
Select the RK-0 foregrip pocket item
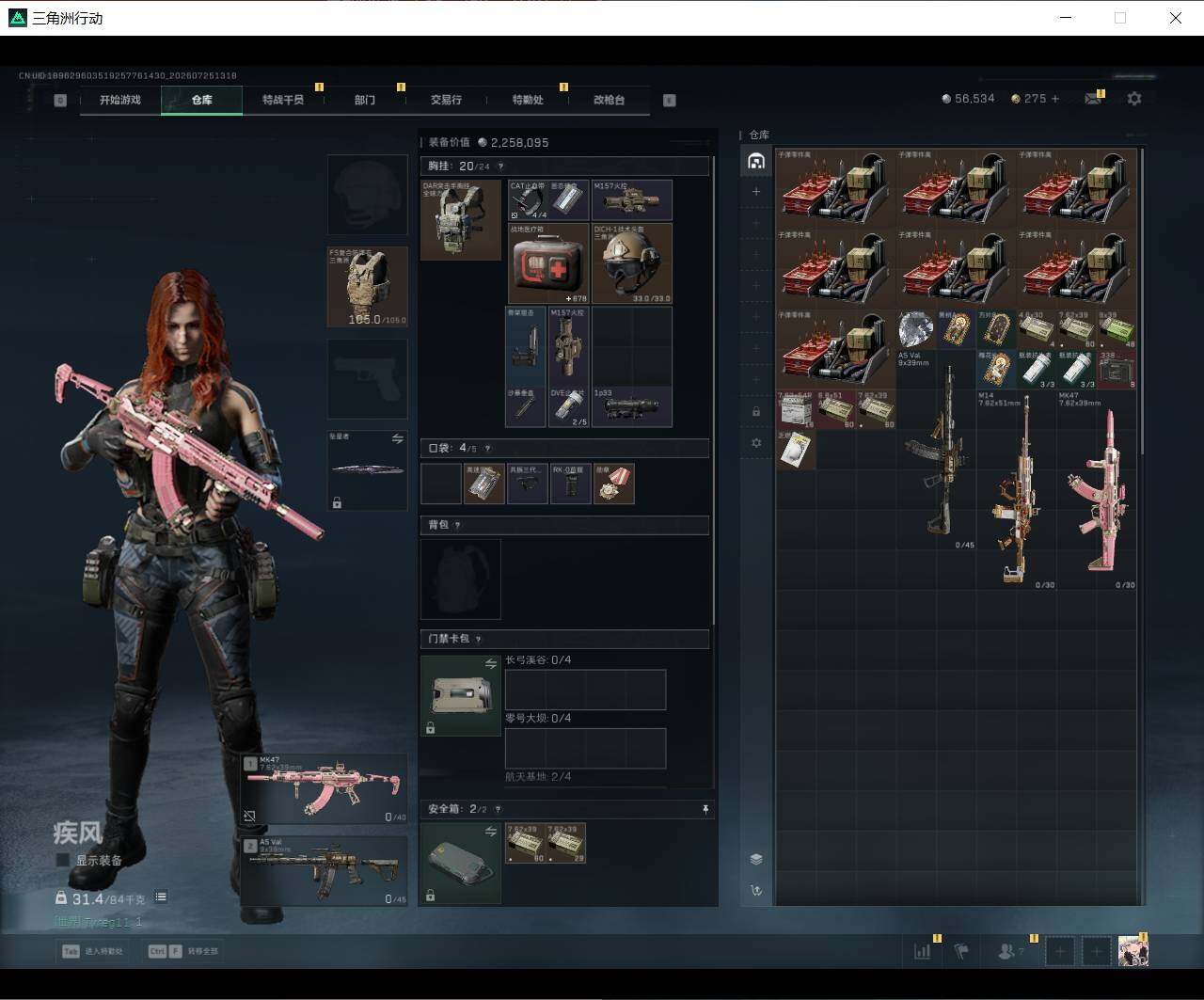coord(570,484)
